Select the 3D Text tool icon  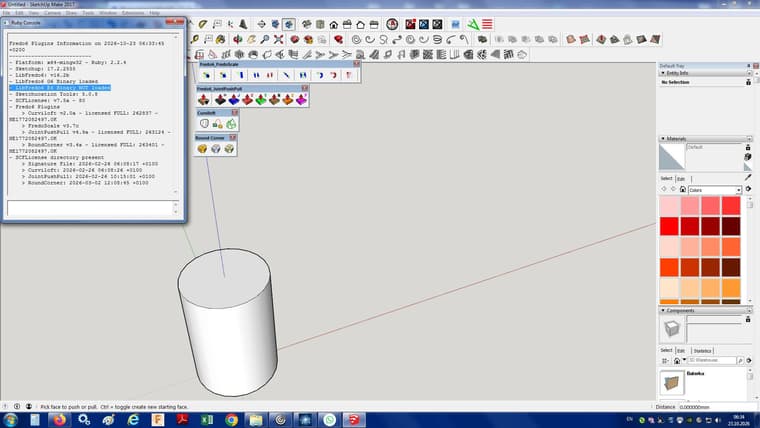pos(243,24)
